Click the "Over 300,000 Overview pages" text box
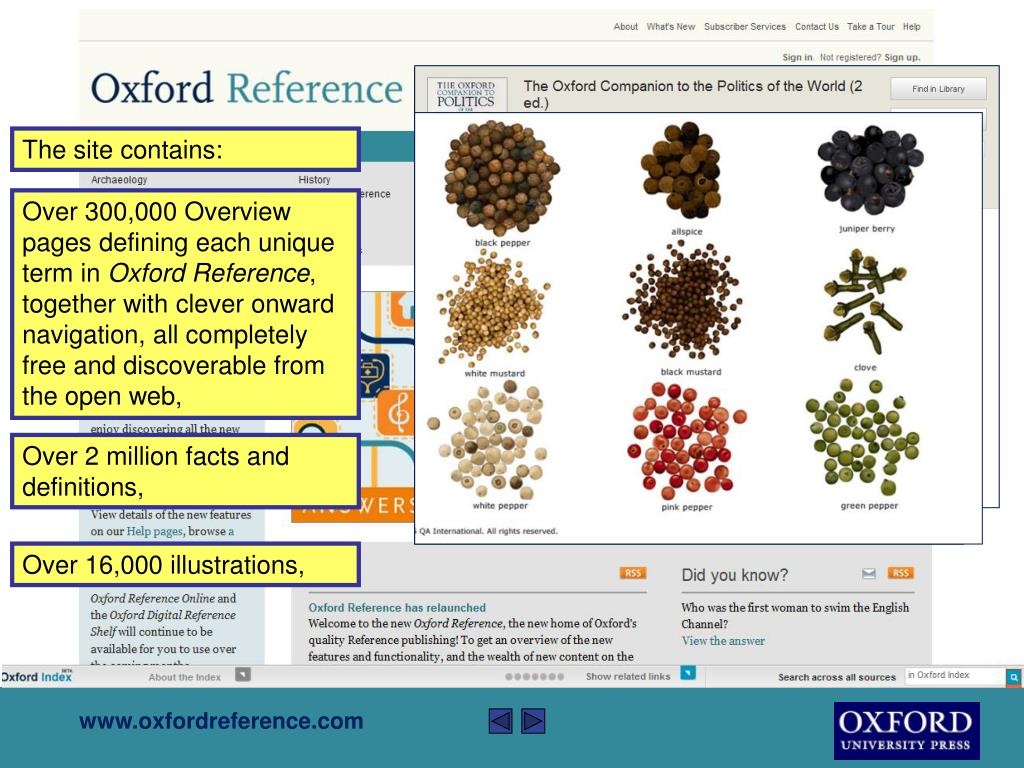 click(185, 304)
